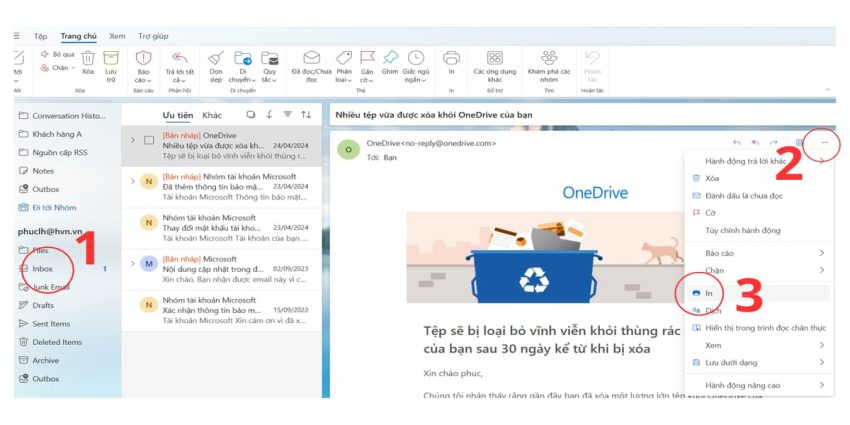
Task: Click reply arrow in message header
Action: (x=737, y=143)
